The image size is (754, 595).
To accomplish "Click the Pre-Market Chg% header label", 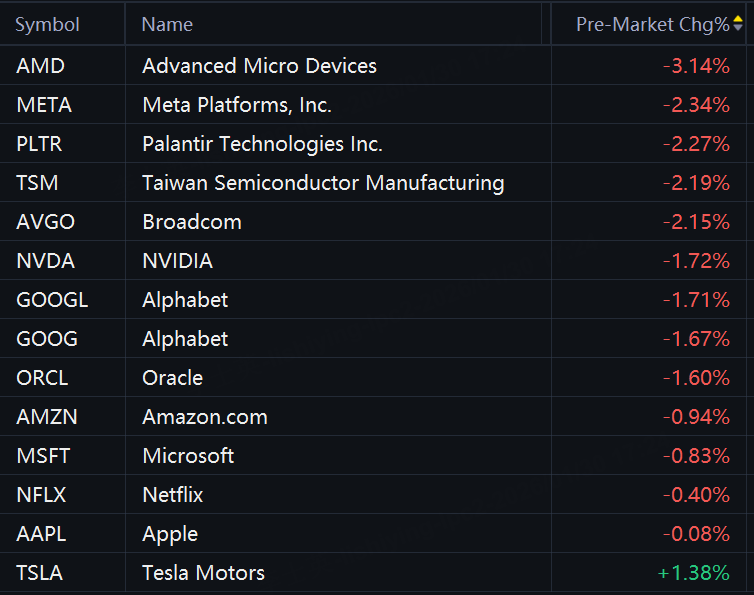I will (x=652, y=24).
